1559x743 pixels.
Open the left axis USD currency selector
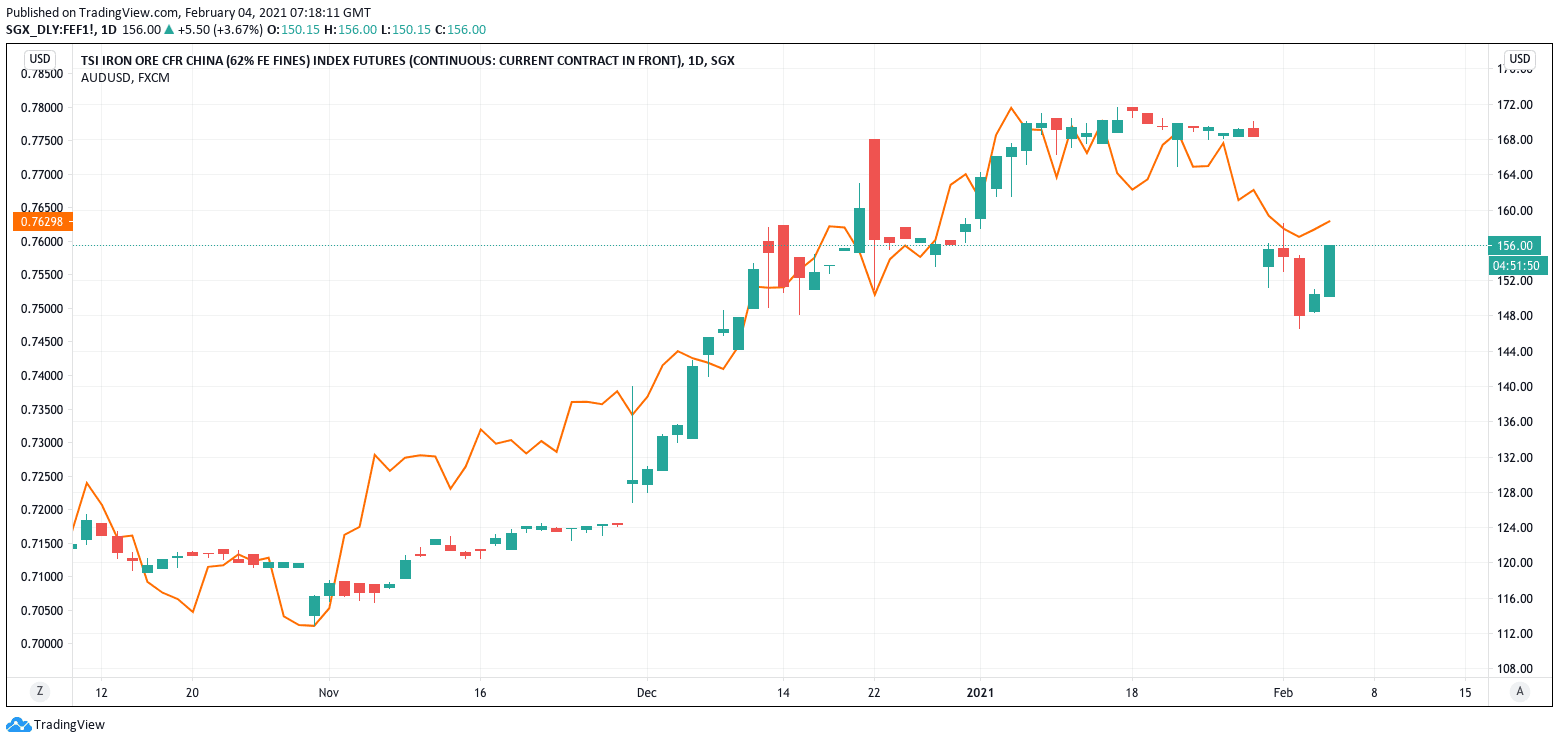[40, 59]
